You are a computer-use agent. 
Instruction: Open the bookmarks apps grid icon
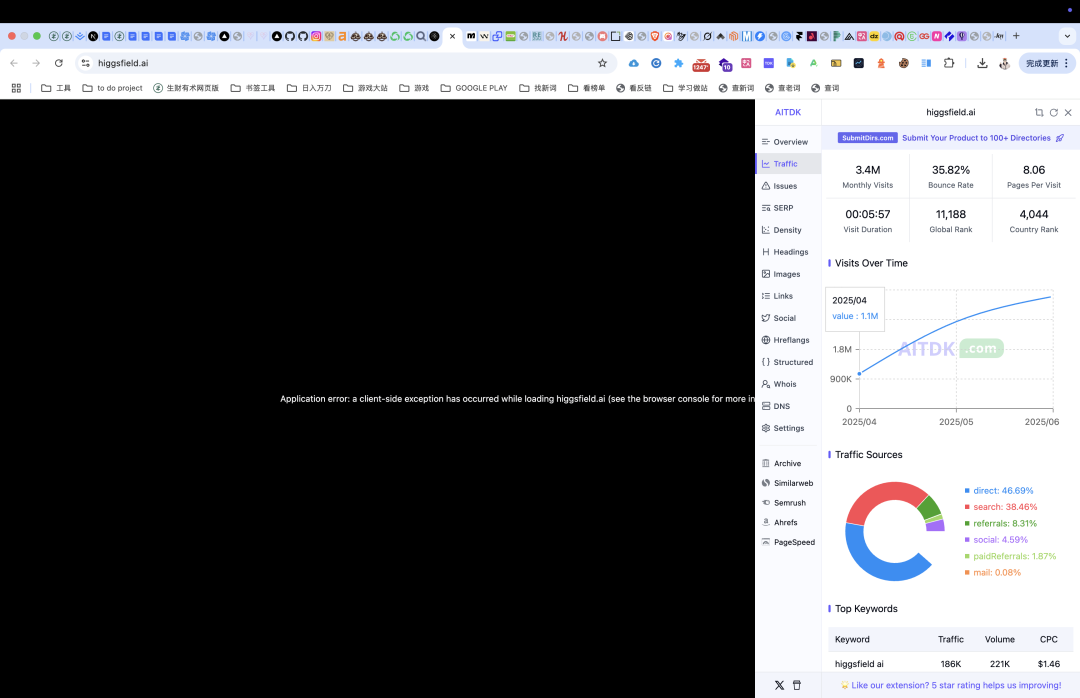pos(17,88)
